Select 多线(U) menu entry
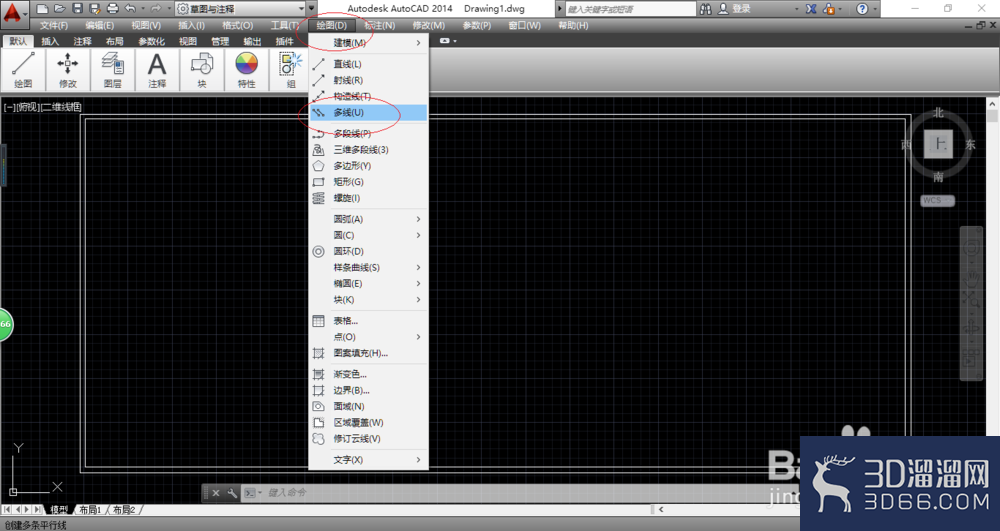The width and height of the screenshot is (1000, 531). click(x=369, y=113)
